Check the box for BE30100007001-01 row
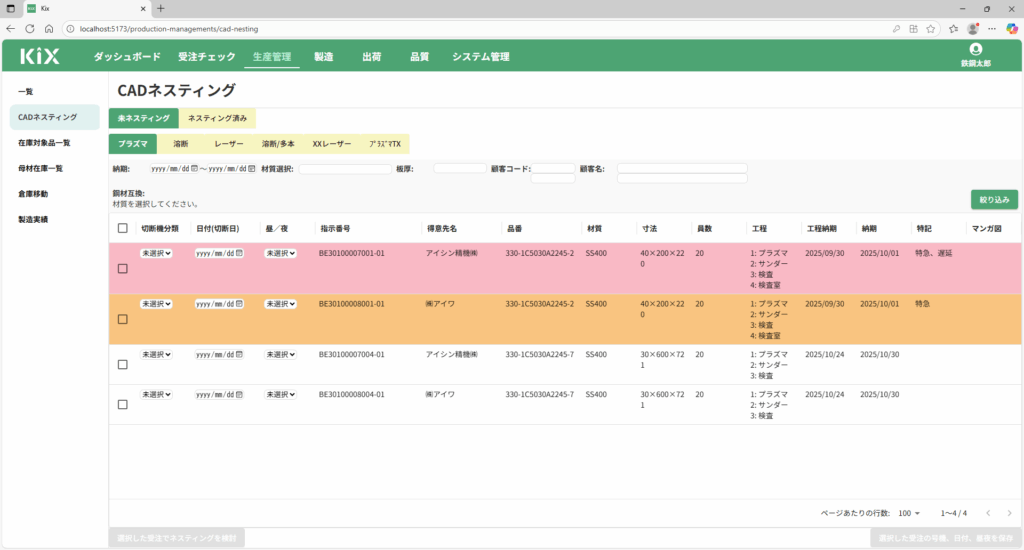The width and height of the screenshot is (1024, 550). coord(123,269)
